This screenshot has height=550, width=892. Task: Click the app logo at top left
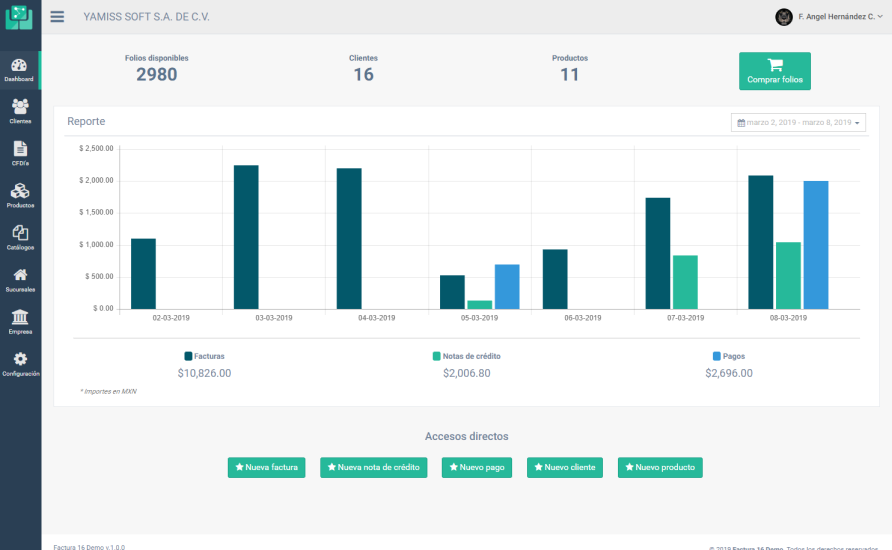(19, 17)
